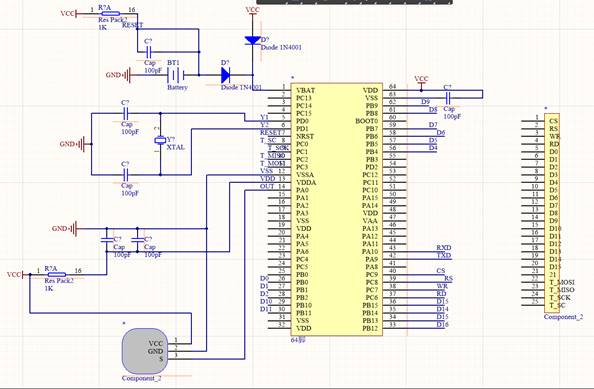Screen dimensions: 594x389
Task: Select the capacitor below the XTAL crystal
Action: (126, 175)
